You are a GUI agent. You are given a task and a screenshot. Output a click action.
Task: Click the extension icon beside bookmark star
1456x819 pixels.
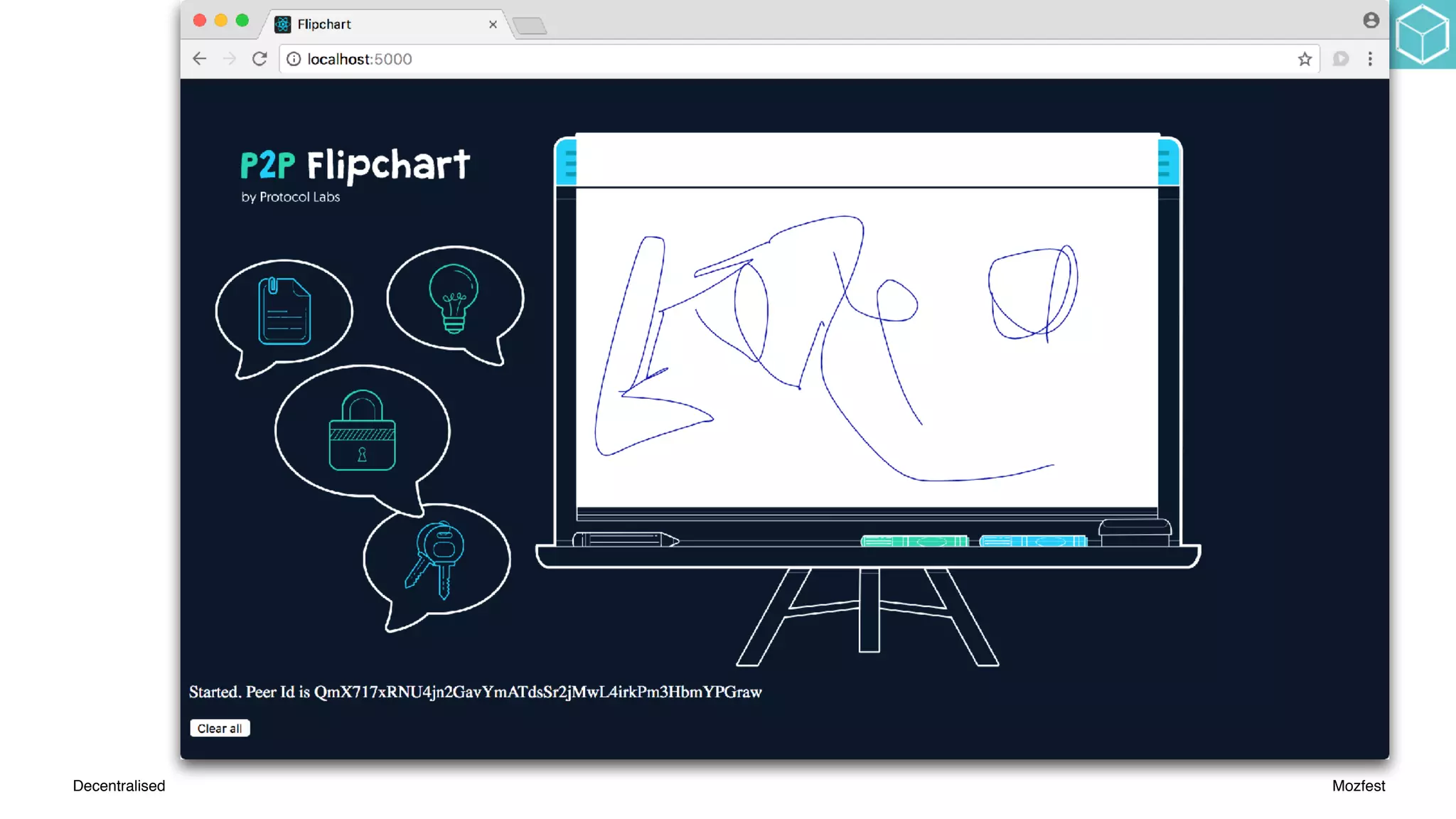coord(1341,59)
